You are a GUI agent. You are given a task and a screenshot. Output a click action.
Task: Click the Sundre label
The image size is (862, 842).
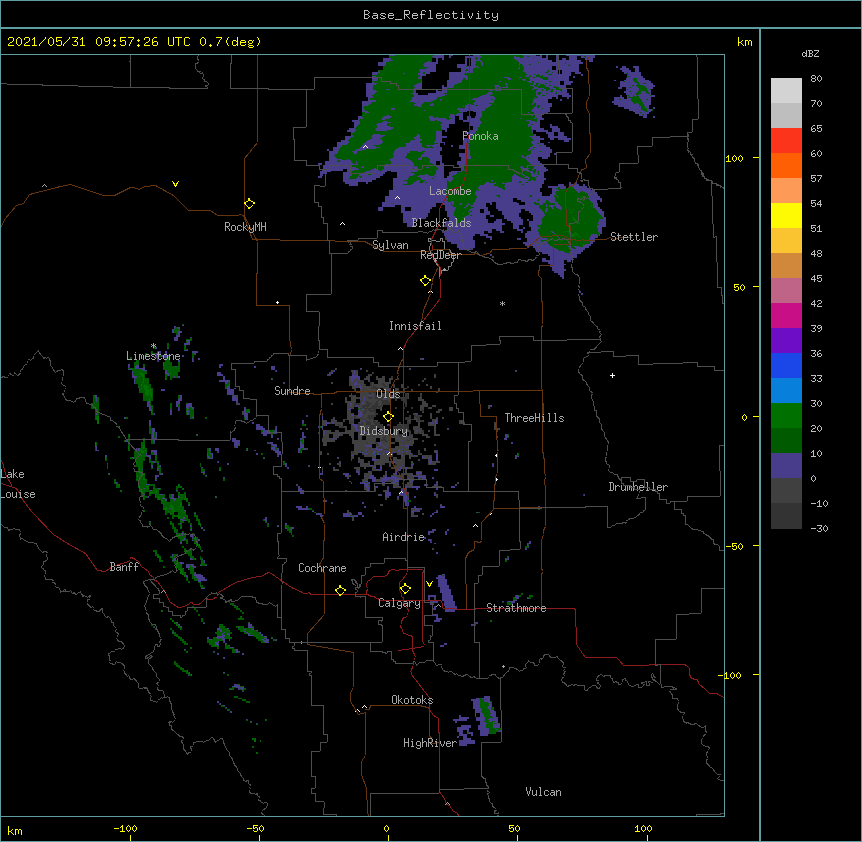coord(292,391)
